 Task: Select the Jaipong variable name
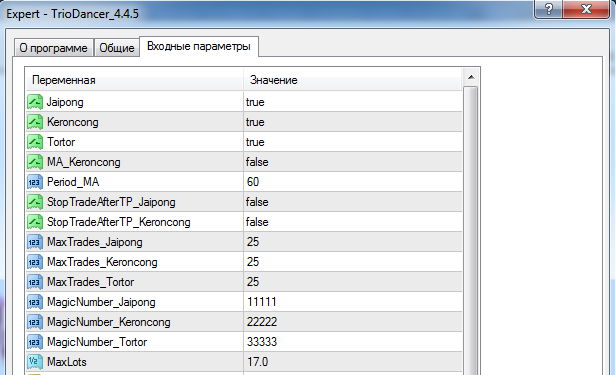click(65, 102)
